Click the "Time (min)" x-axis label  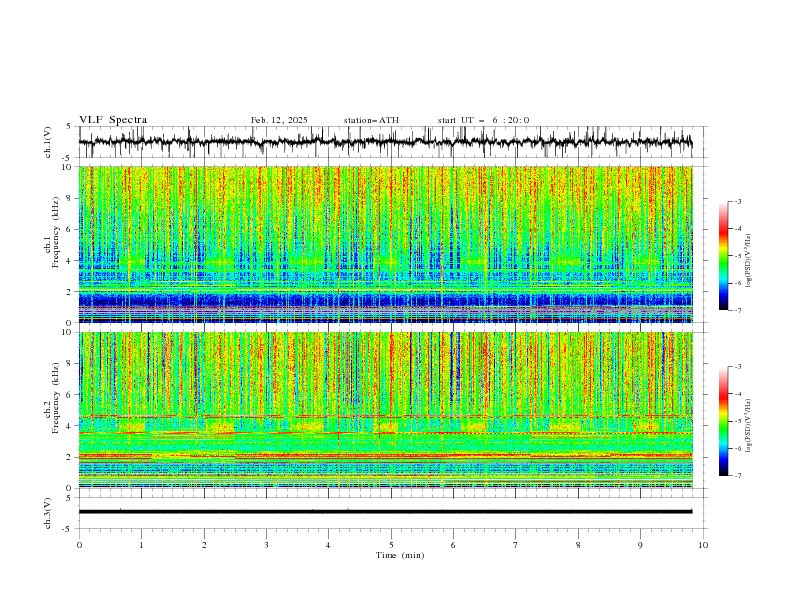[400, 555]
